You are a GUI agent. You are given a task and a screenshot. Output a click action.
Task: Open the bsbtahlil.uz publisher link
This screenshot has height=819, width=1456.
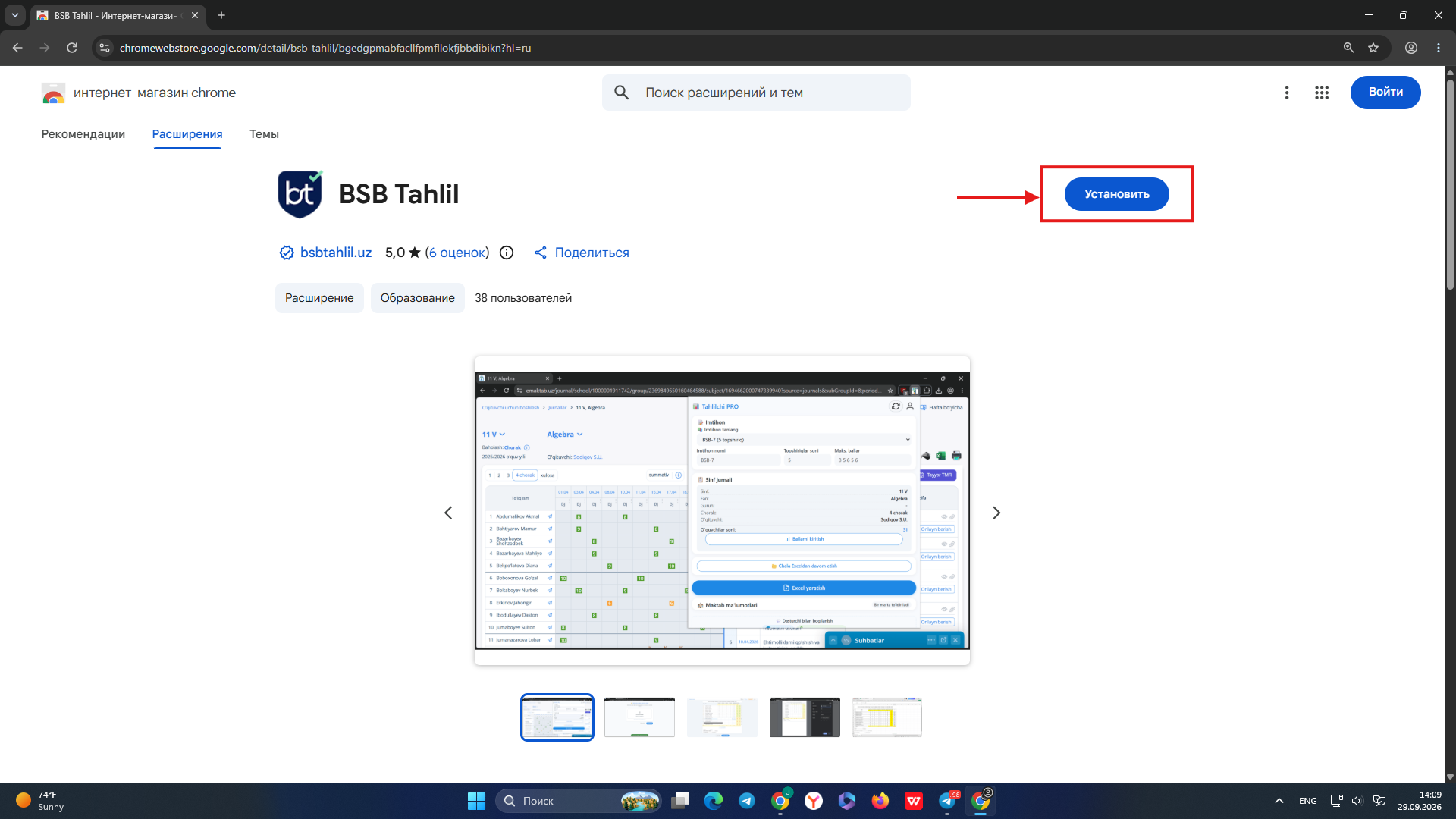point(335,253)
